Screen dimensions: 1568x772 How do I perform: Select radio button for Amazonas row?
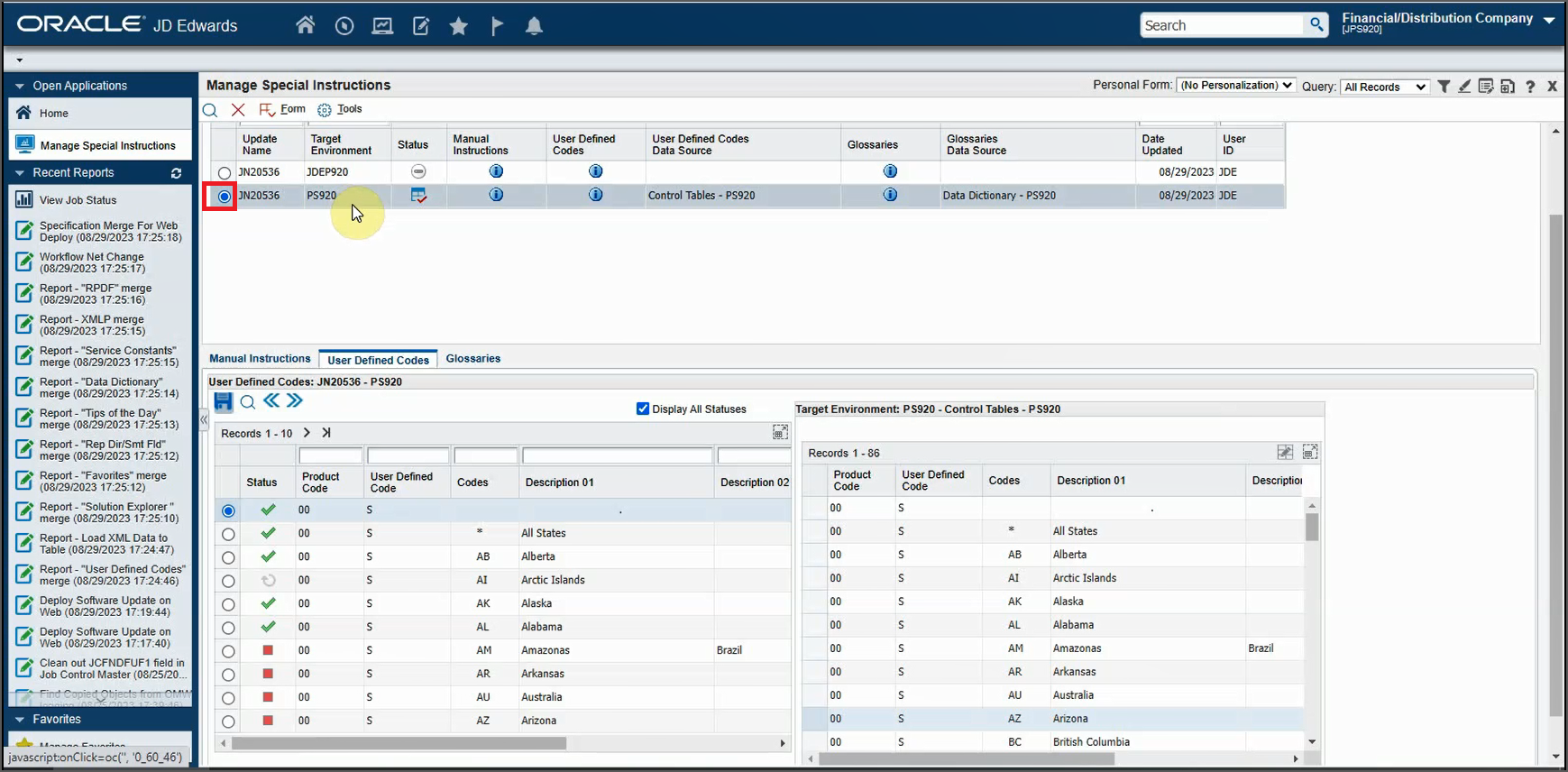pyautogui.click(x=228, y=651)
